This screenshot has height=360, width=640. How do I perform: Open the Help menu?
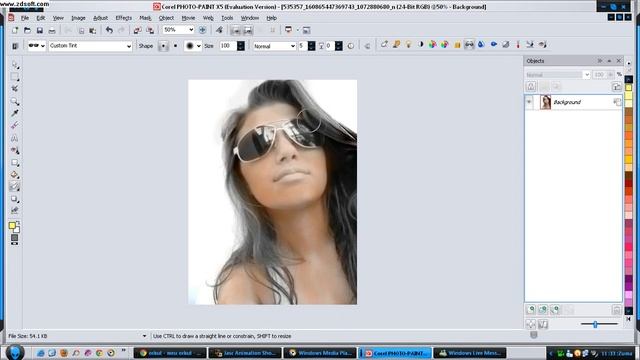(271, 18)
